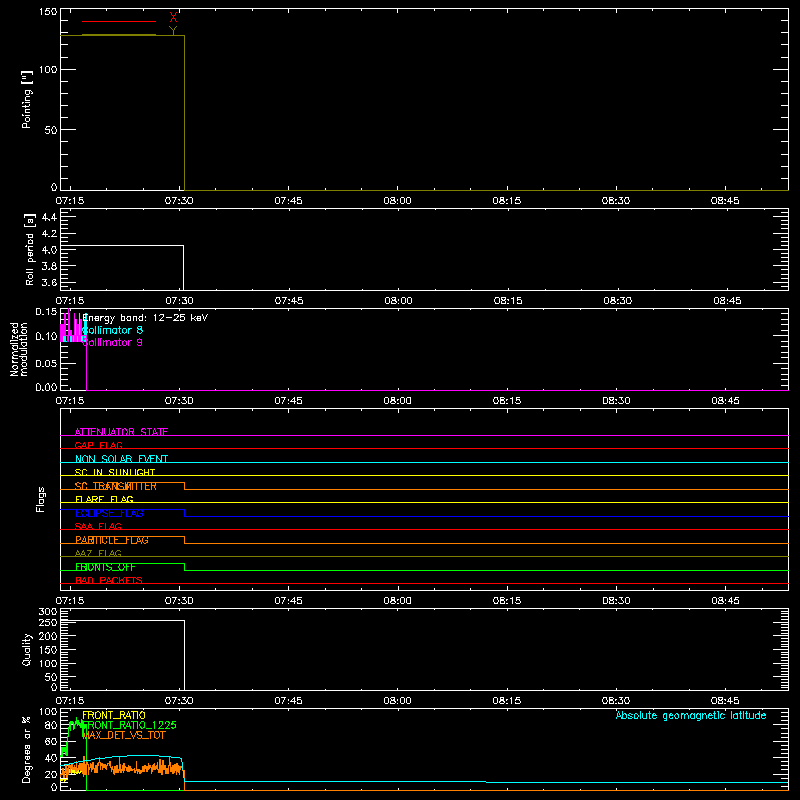Click the 300 value on Quality axis
800x800 pixels.
[48, 612]
